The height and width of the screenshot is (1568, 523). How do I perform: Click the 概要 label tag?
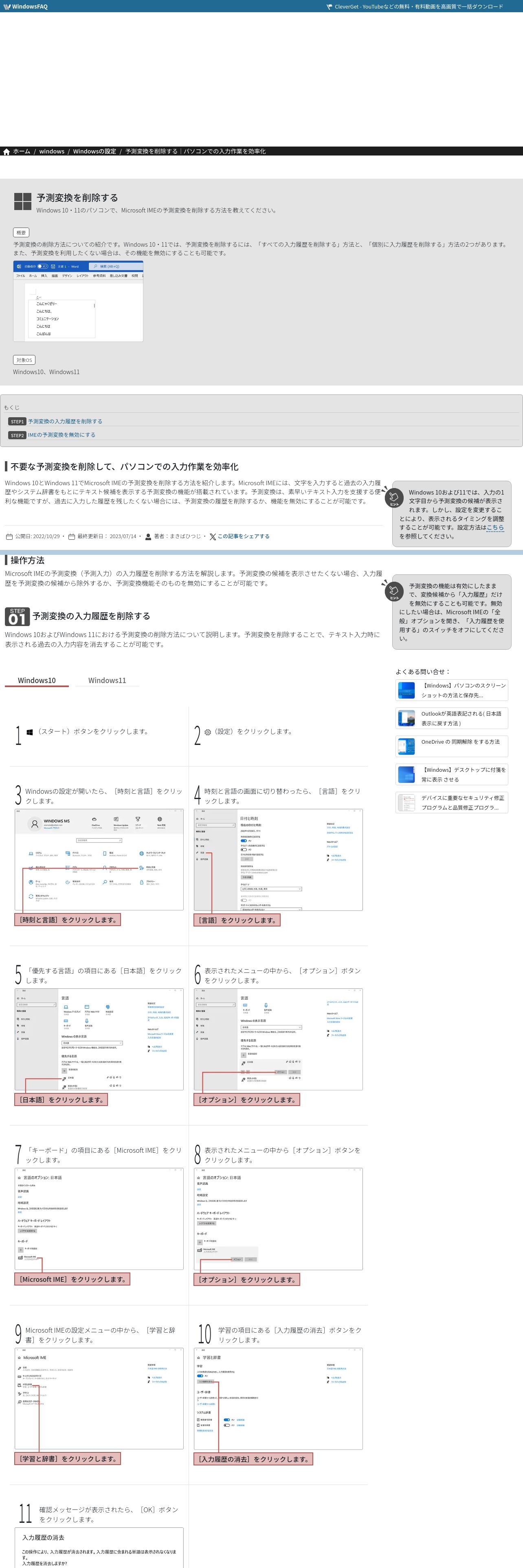tap(21, 232)
